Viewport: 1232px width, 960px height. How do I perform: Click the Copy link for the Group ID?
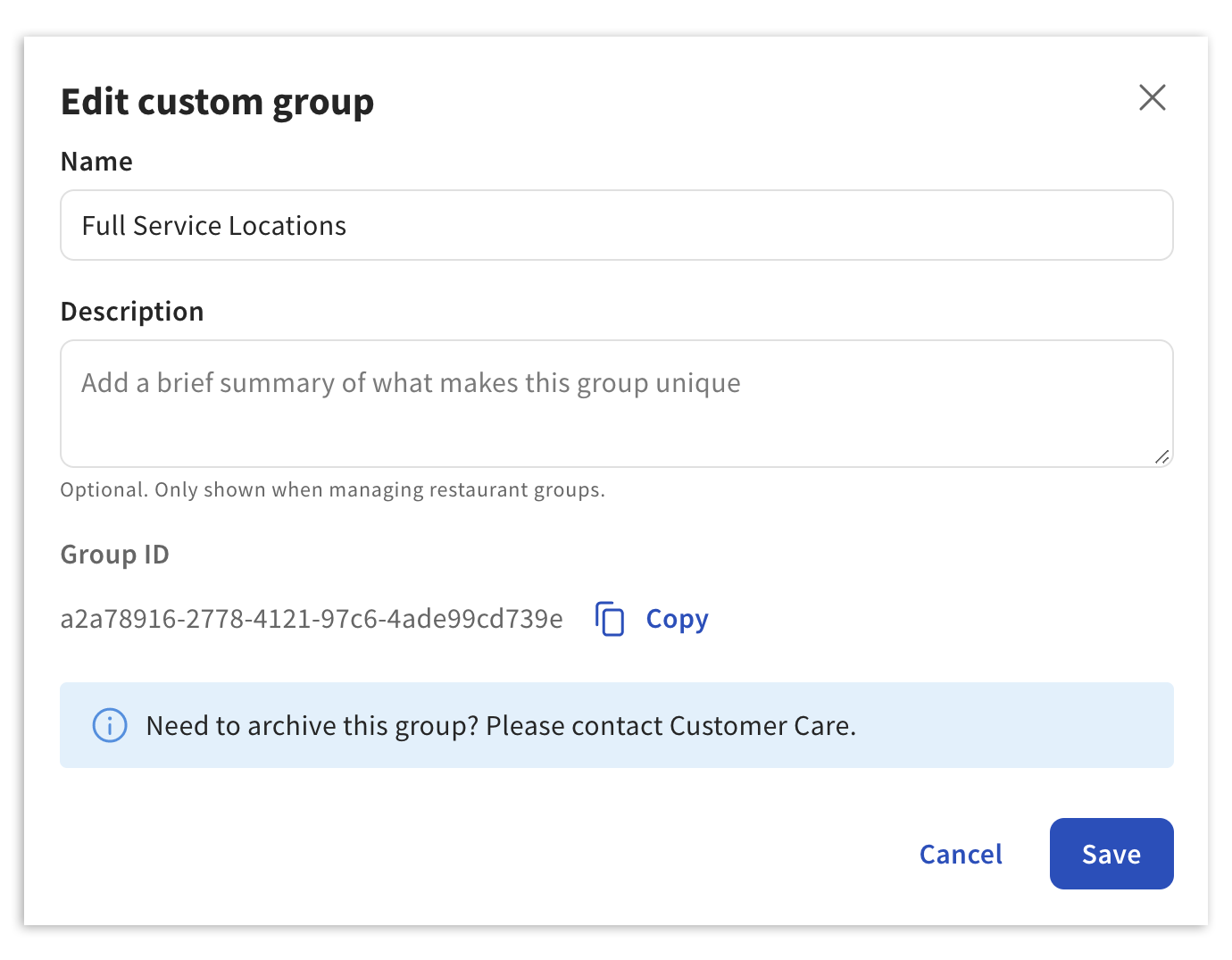(x=676, y=618)
